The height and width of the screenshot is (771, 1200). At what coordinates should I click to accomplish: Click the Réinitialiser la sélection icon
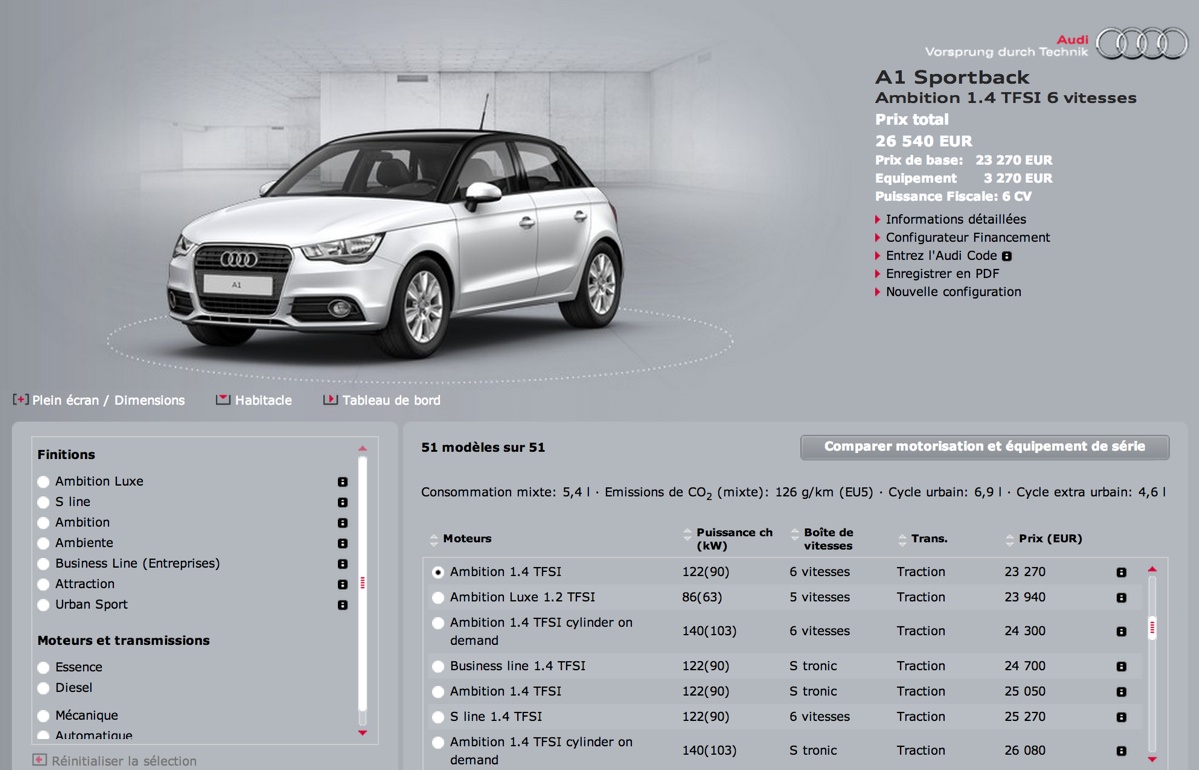(x=39, y=760)
